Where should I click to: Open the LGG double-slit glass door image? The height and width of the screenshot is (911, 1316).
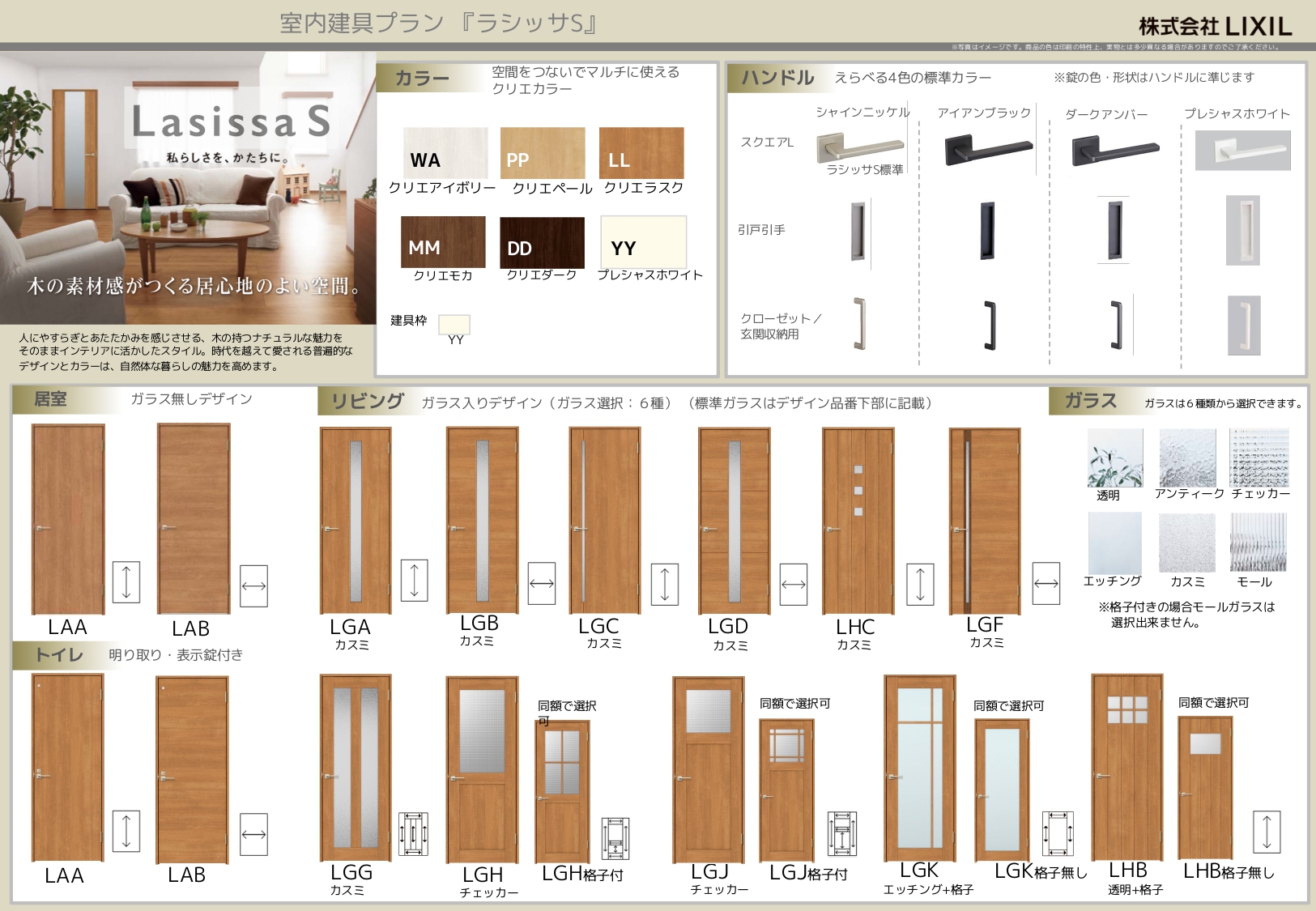[356, 768]
